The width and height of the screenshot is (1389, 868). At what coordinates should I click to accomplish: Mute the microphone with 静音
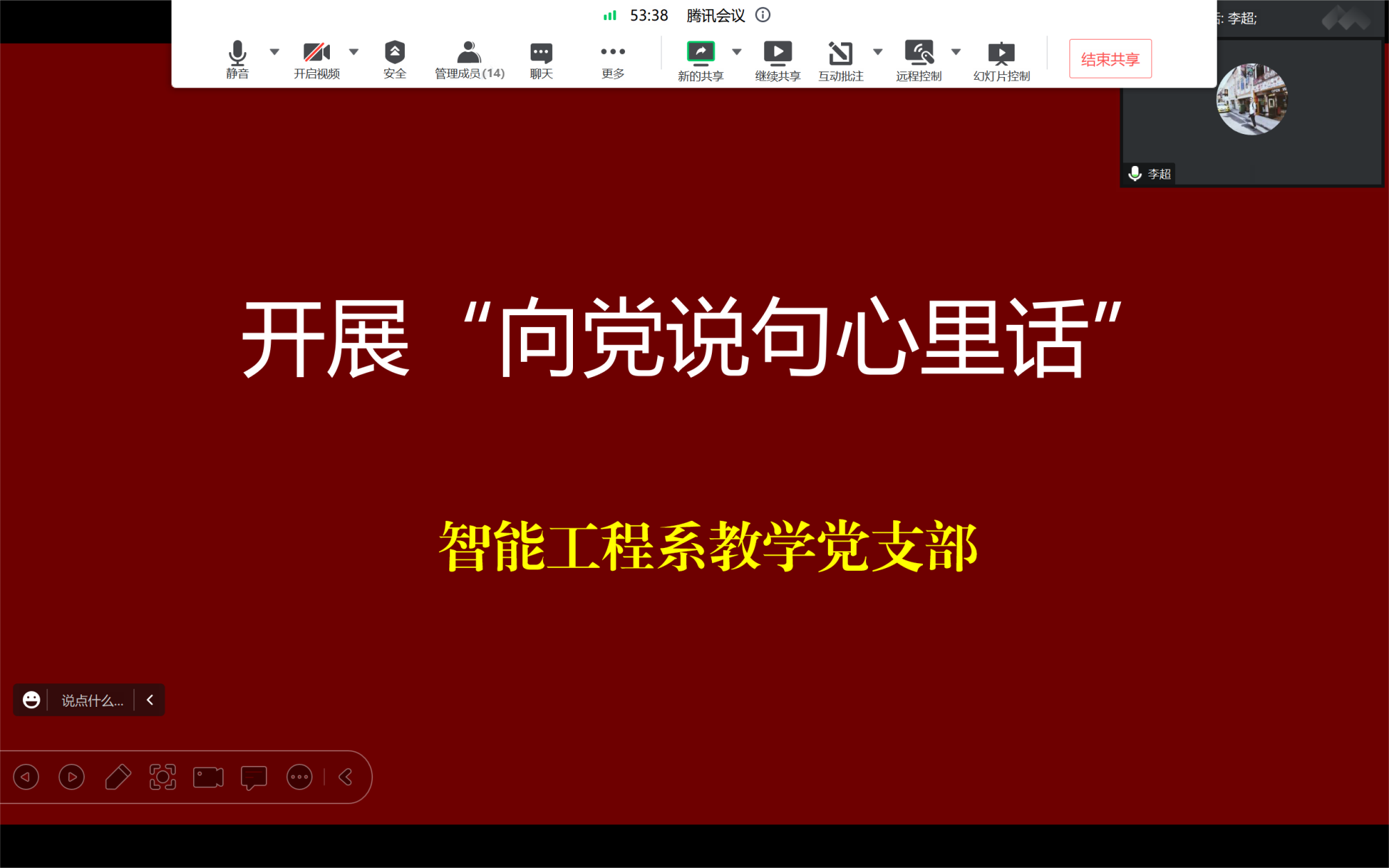(237, 60)
